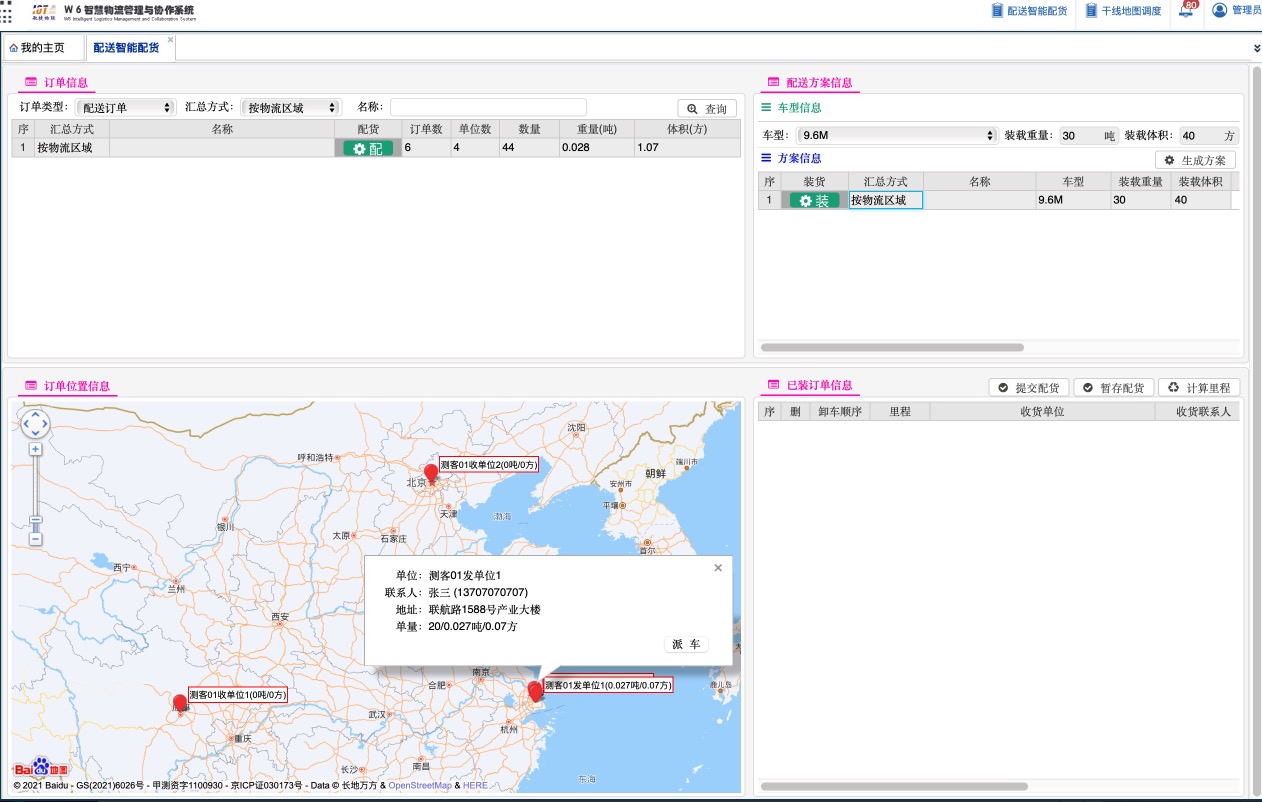Open the 汇总方式 dropdown
Screen dimensions: 1262x802
pos(291,107)
